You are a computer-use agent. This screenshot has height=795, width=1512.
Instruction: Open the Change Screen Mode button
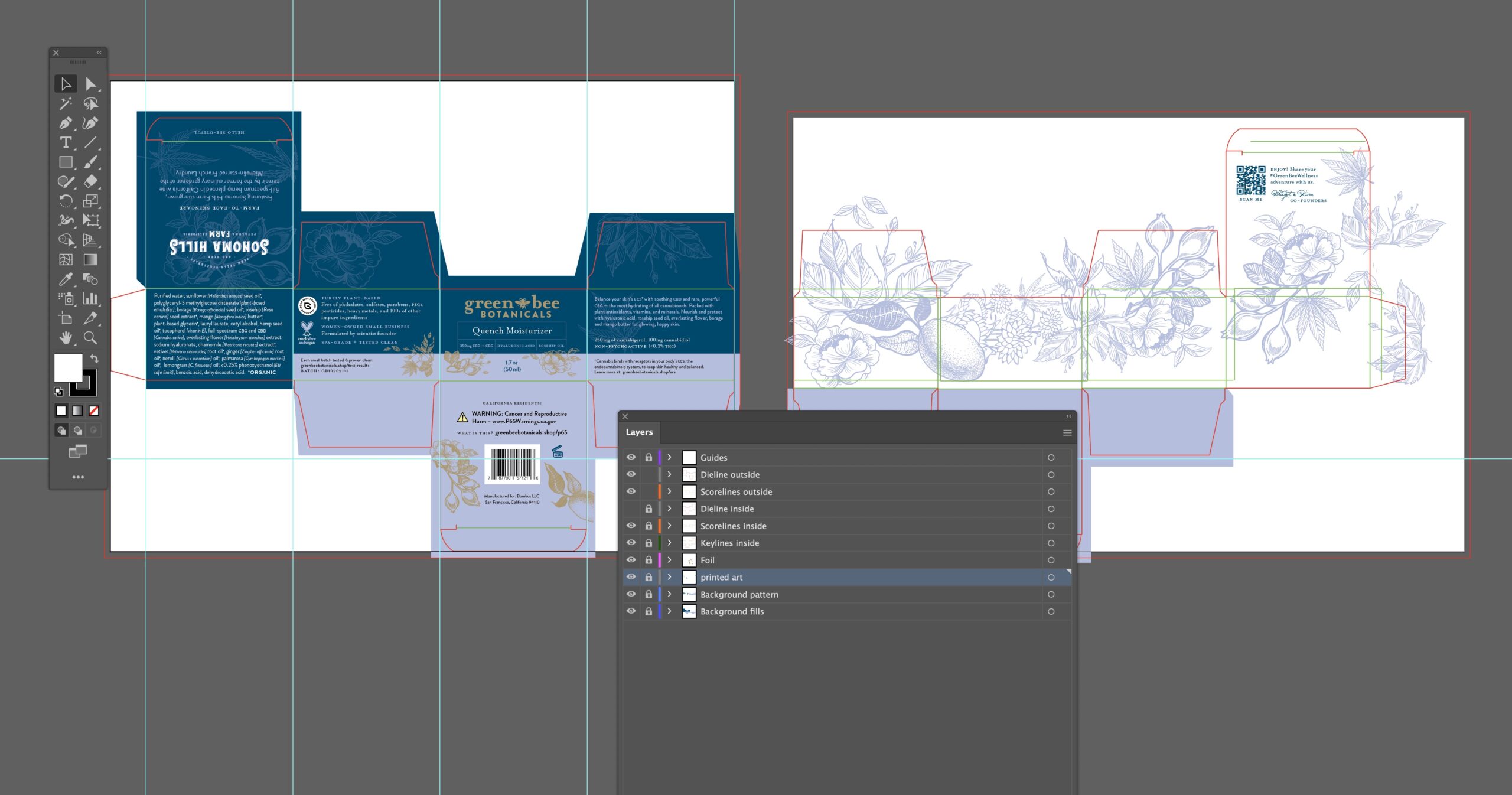coord(77,452)
